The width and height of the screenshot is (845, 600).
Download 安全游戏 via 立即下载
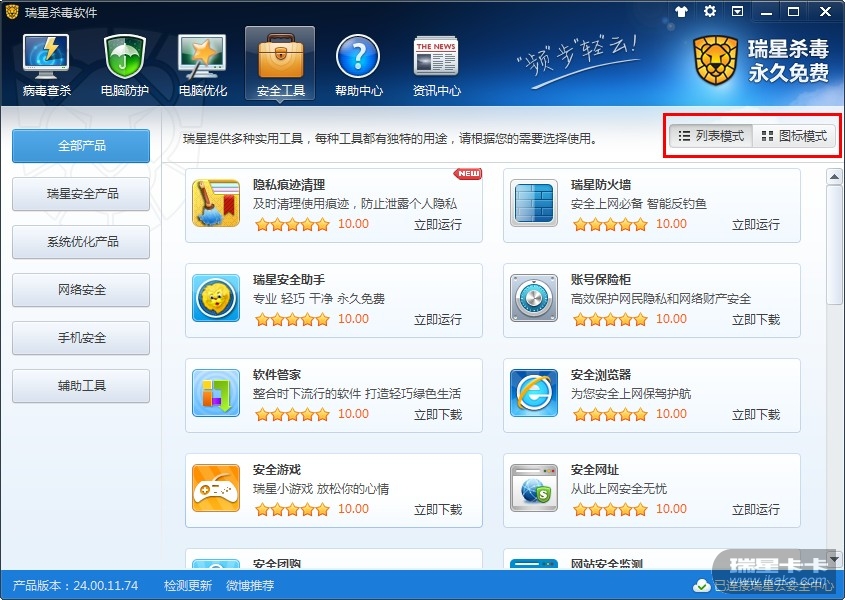tap(438, 509)
